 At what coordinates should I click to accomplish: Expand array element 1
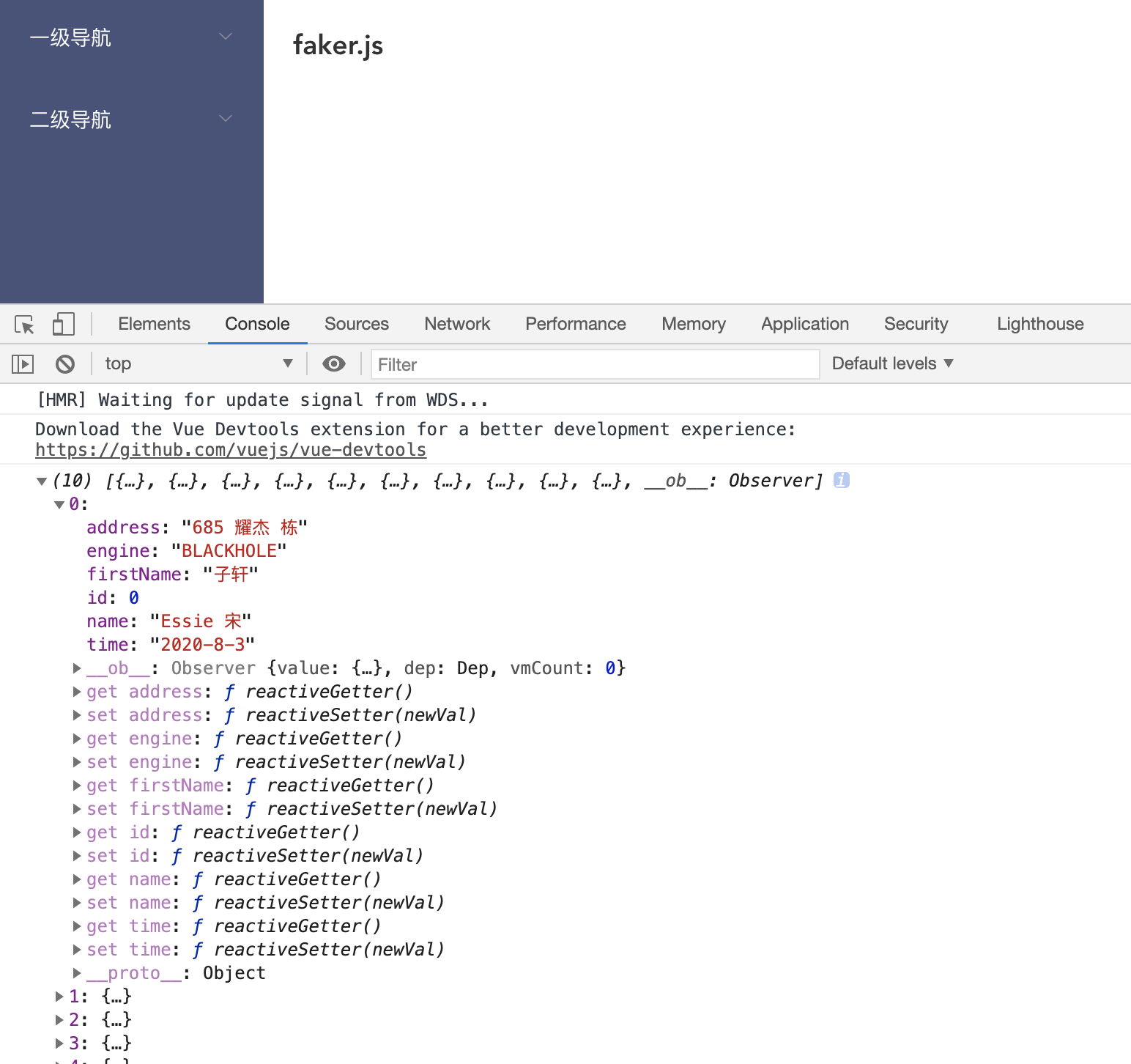click(59, 996)
